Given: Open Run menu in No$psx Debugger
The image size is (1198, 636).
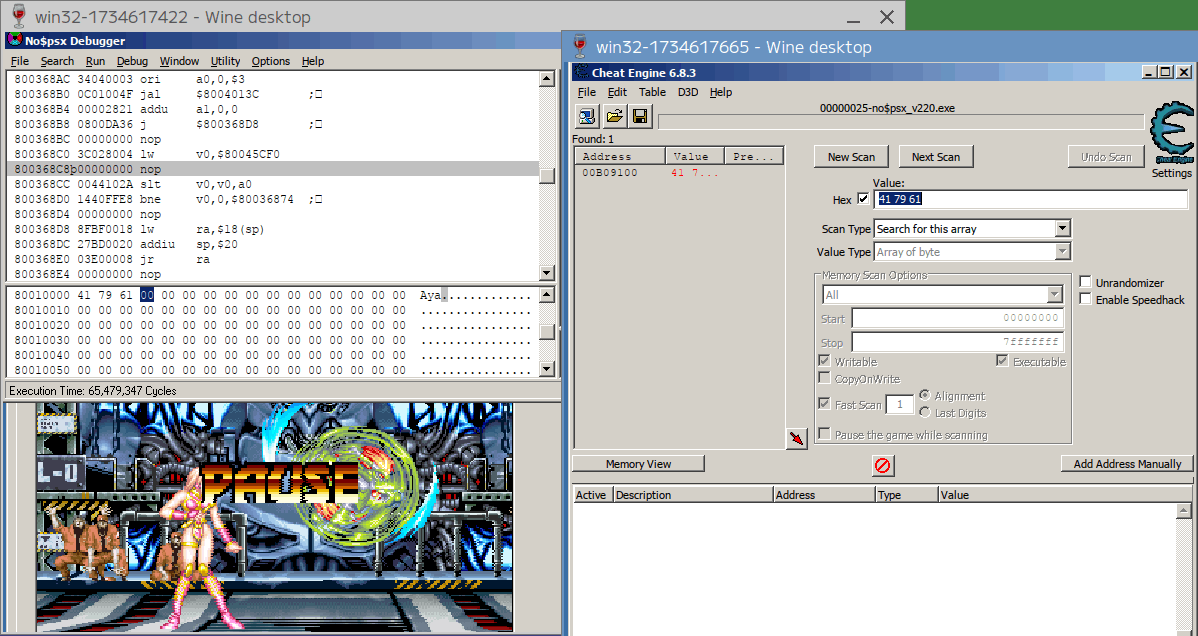Looking at the screenshot, I should [96, 61].
